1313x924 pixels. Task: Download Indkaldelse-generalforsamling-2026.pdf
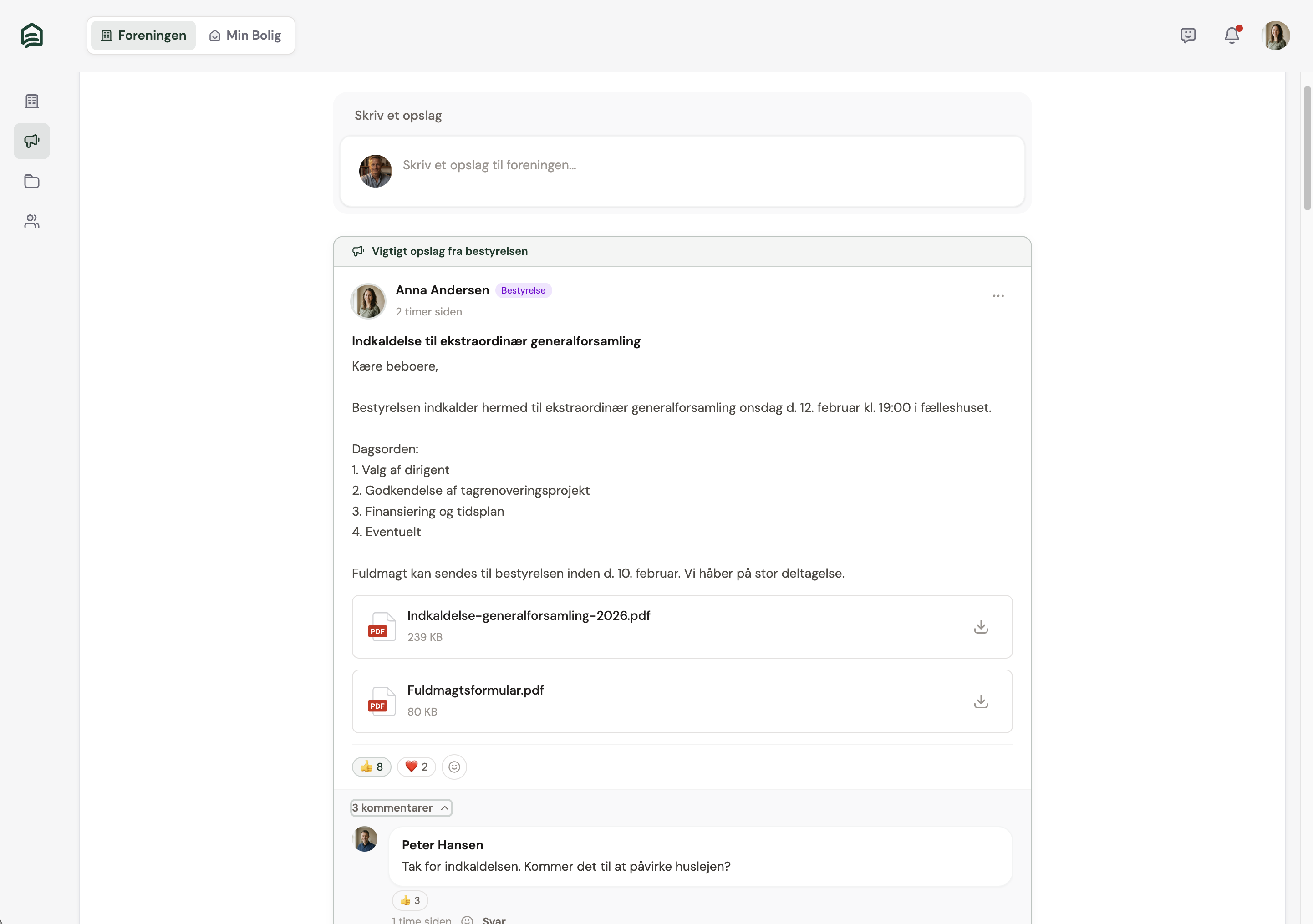[x=981, y=627]
